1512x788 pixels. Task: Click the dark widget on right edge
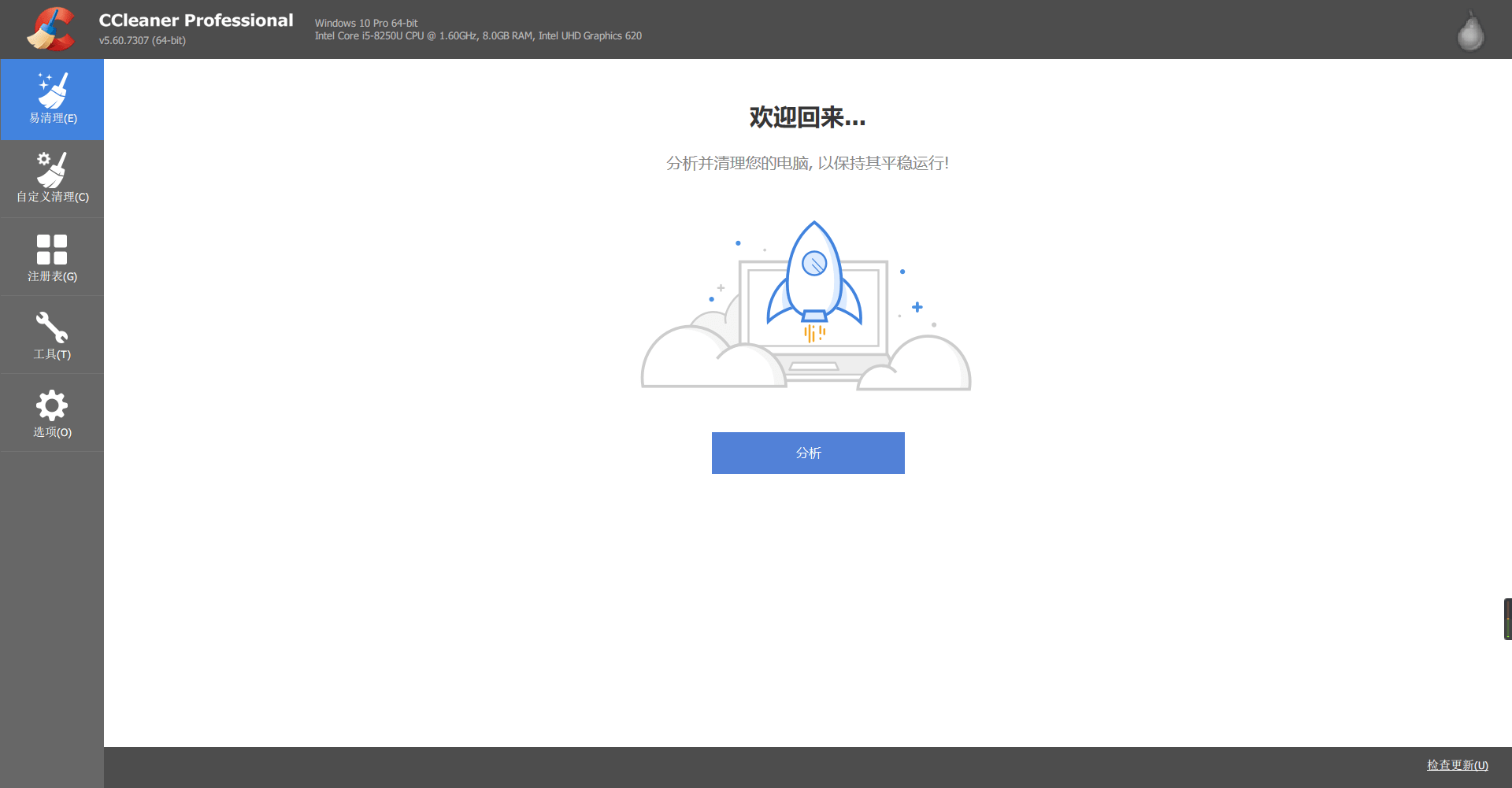pyautogui.click(x=1507, y=619)
